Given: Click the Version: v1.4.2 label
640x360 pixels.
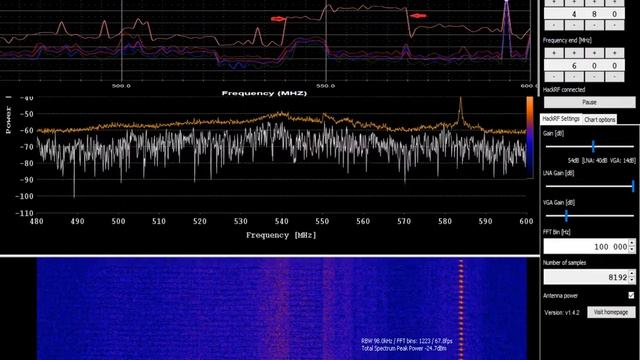Looking at the screenshot, I should pos(562,313).
